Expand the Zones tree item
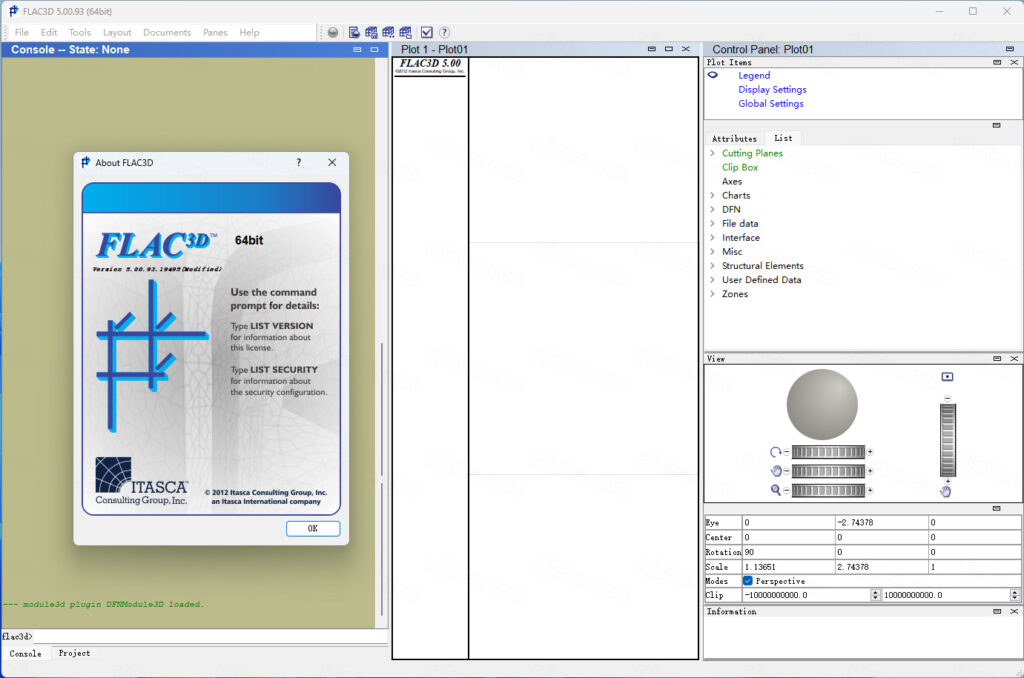The image size is (1024, 678). click(x=712, y=294)
